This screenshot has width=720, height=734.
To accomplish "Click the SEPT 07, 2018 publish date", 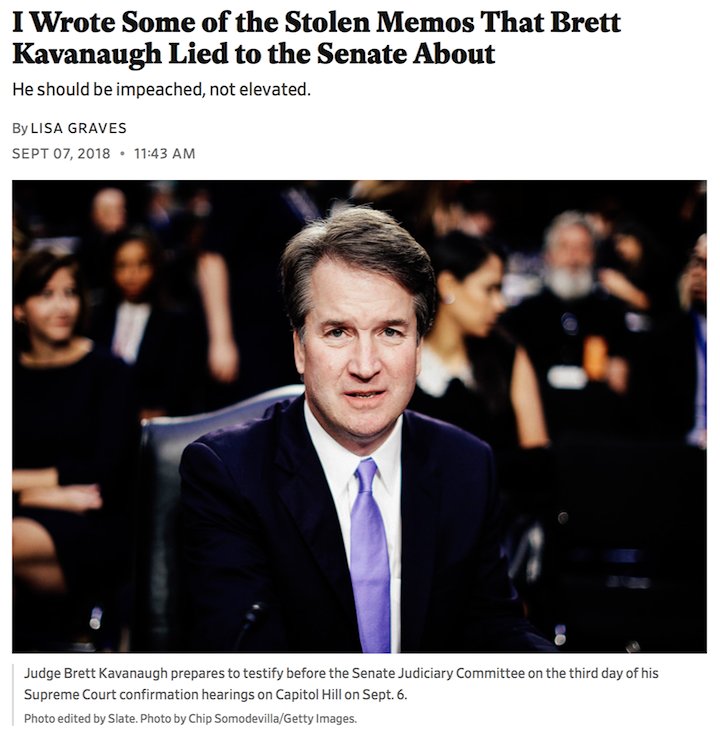I will point(61,154).
